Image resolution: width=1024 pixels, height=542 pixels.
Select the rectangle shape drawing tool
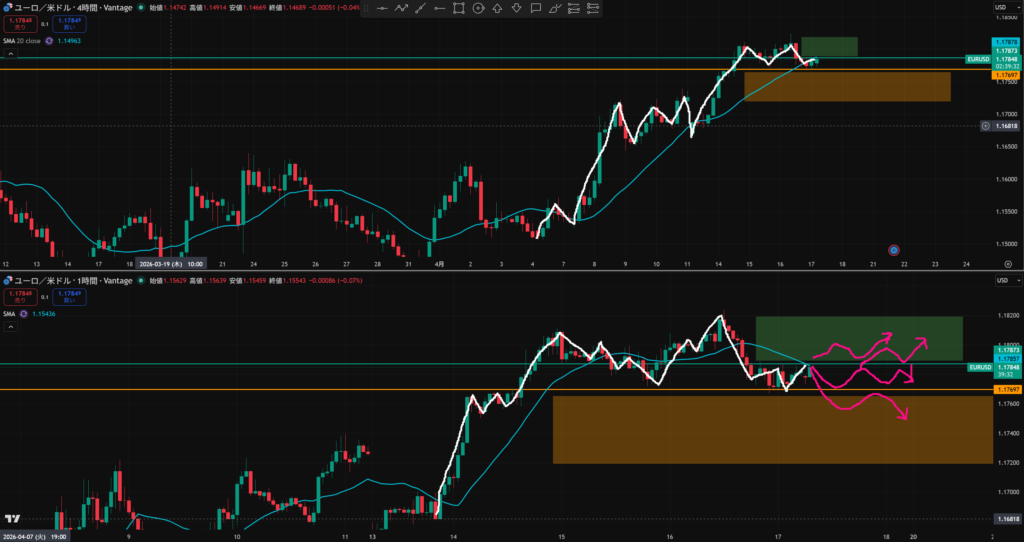pos(458,9)
